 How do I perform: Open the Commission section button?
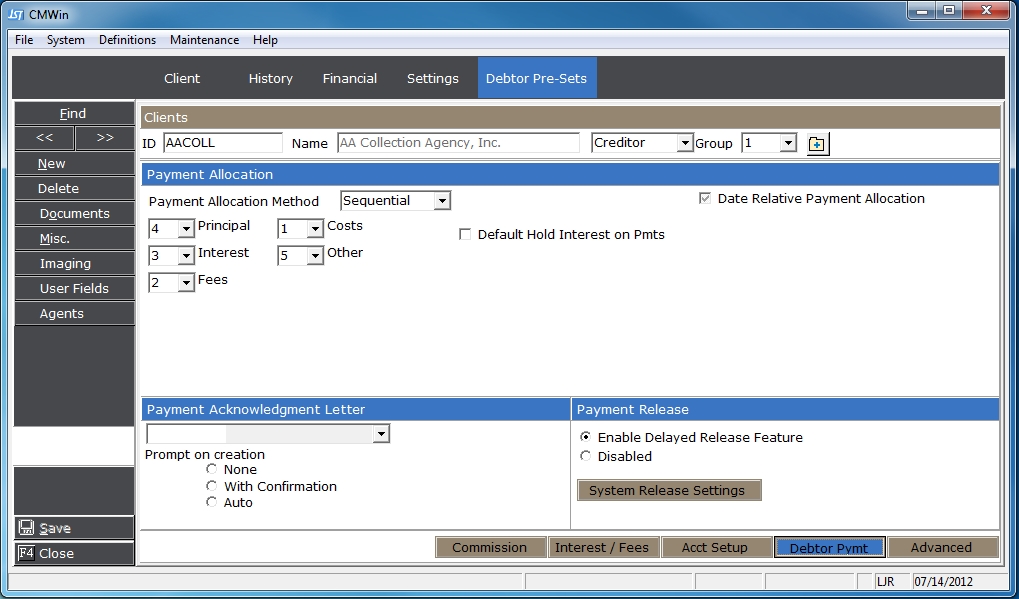click(x=490, y=547)
